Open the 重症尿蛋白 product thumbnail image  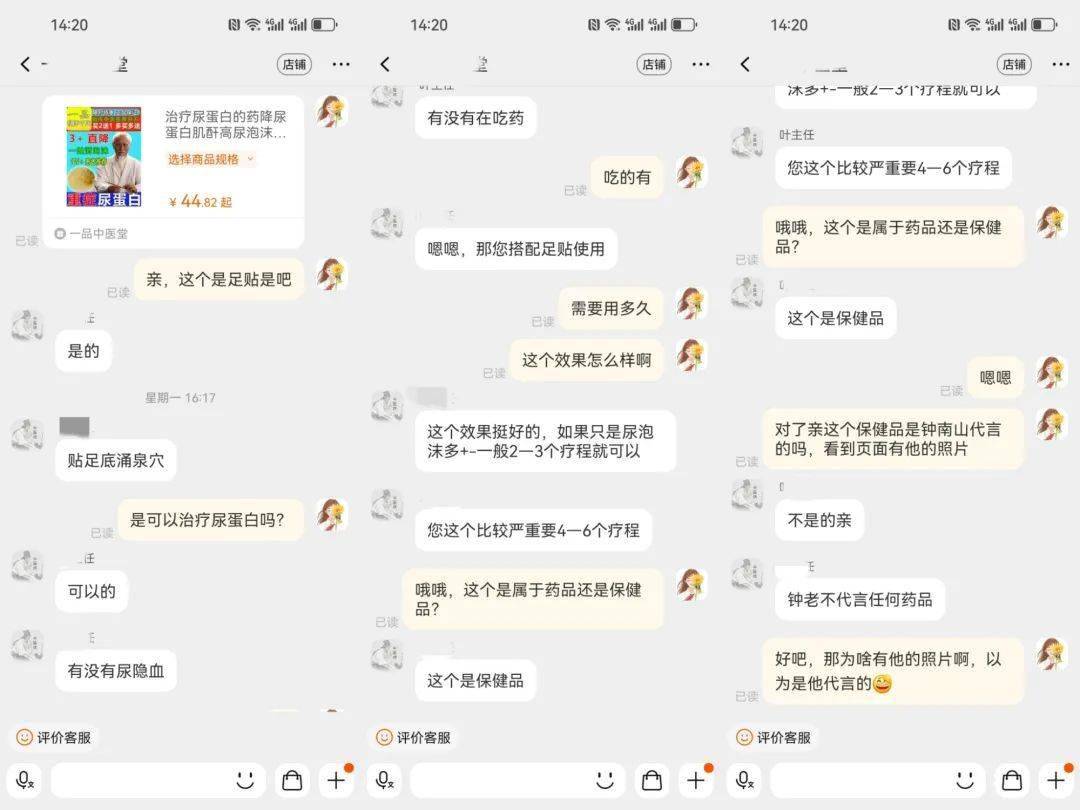103,156
